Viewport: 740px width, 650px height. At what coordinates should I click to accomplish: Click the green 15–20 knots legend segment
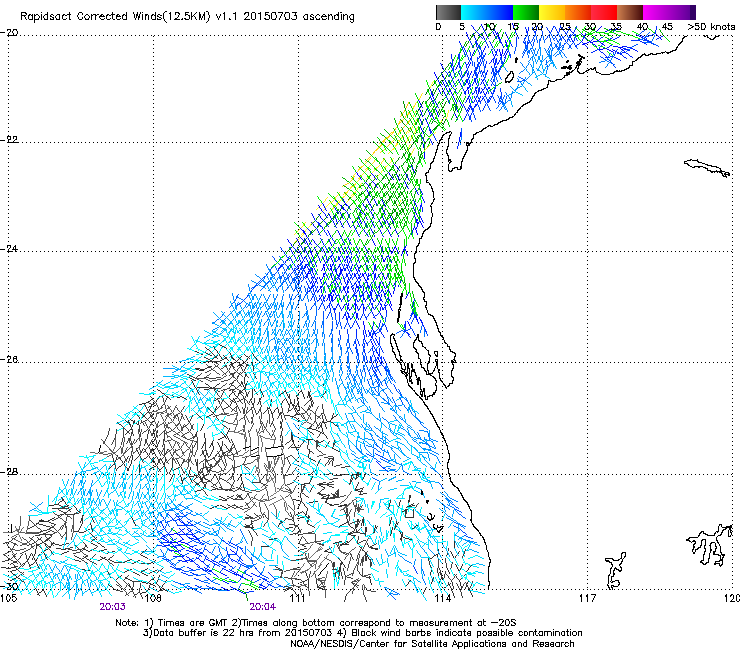click(x=526, y=12)
